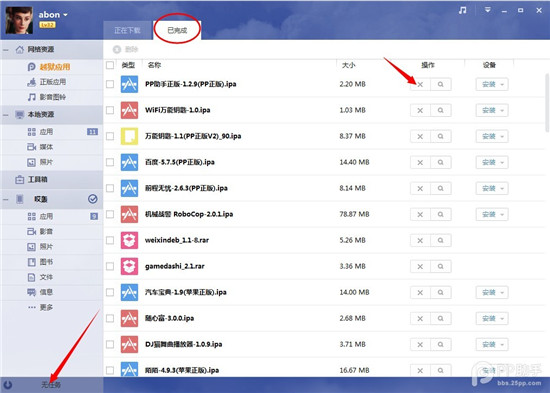Open install dropdown arrow for 随心富-3.0.0
This screenshot has height=393, width=550.
502,319
